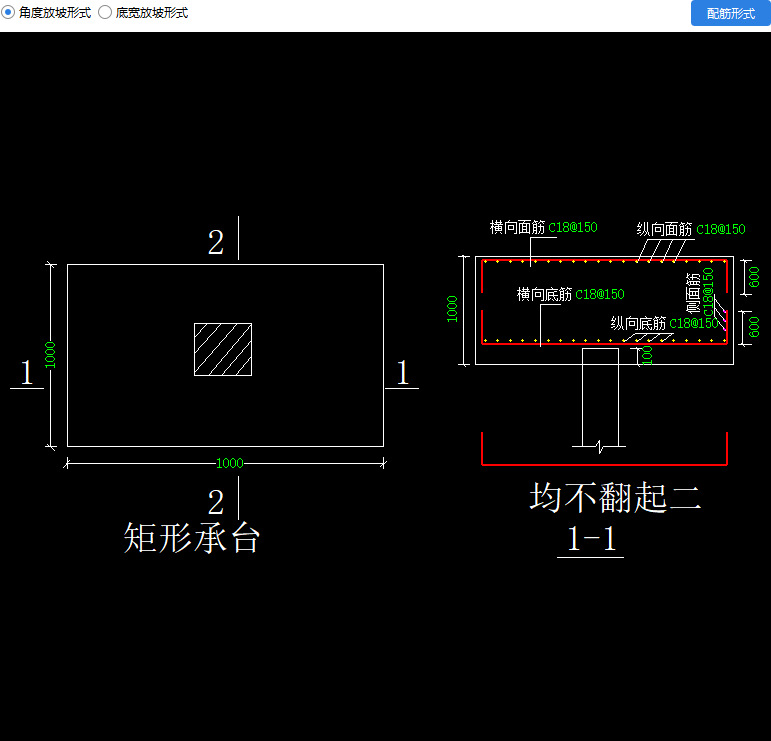Click the plan width dimension 1000 at bottom

(230, 463)
